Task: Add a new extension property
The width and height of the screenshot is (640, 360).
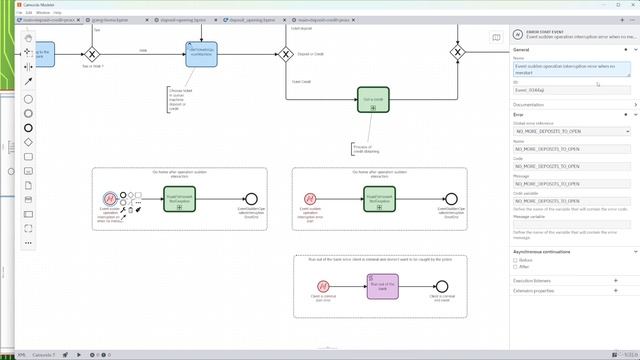Action: (x=616, y=291)
